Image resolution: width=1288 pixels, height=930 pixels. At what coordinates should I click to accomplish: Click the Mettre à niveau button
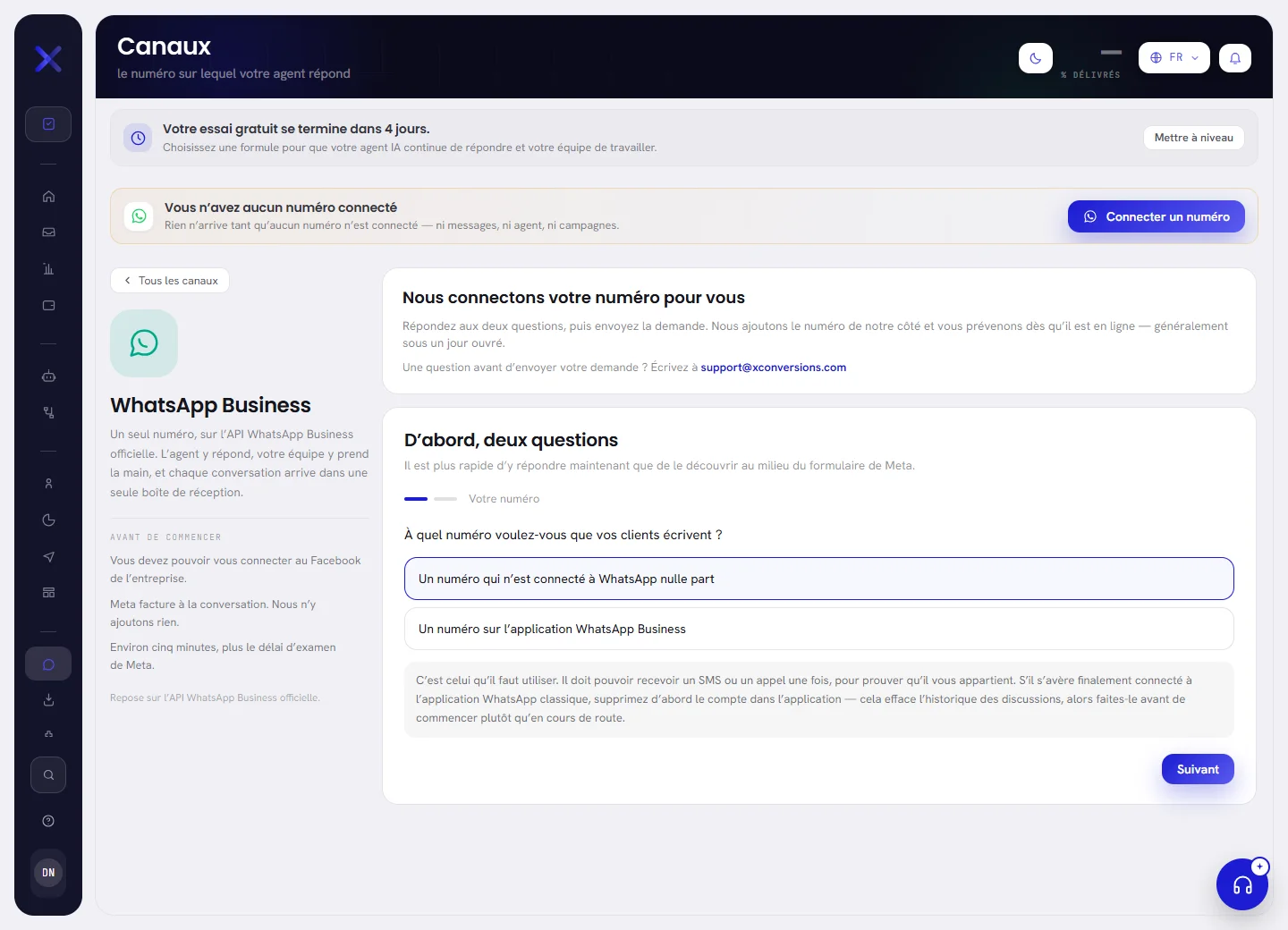[x=1193, y=138]
